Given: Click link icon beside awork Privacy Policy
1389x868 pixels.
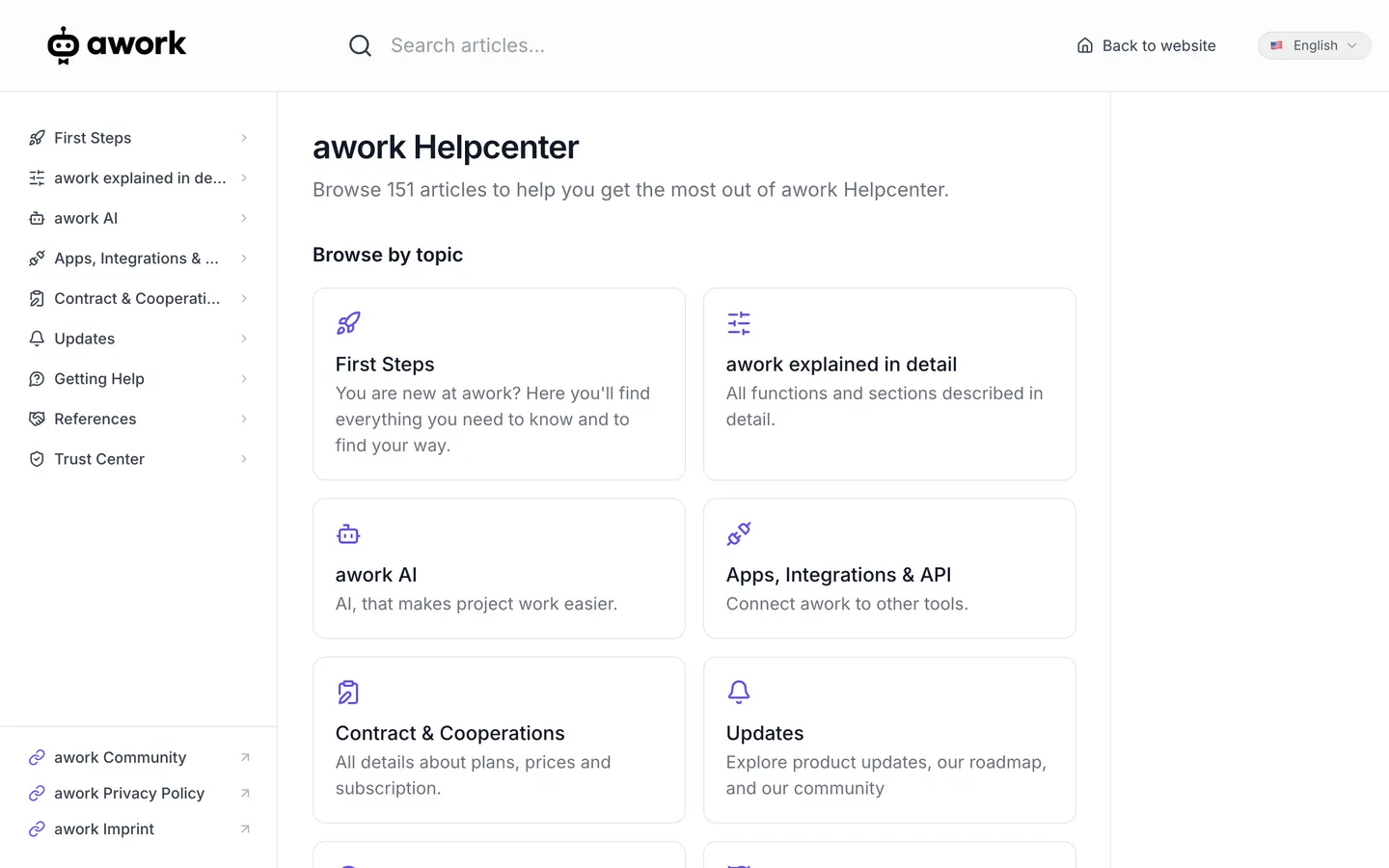Looking at the screenshot, I should (37, 794).
